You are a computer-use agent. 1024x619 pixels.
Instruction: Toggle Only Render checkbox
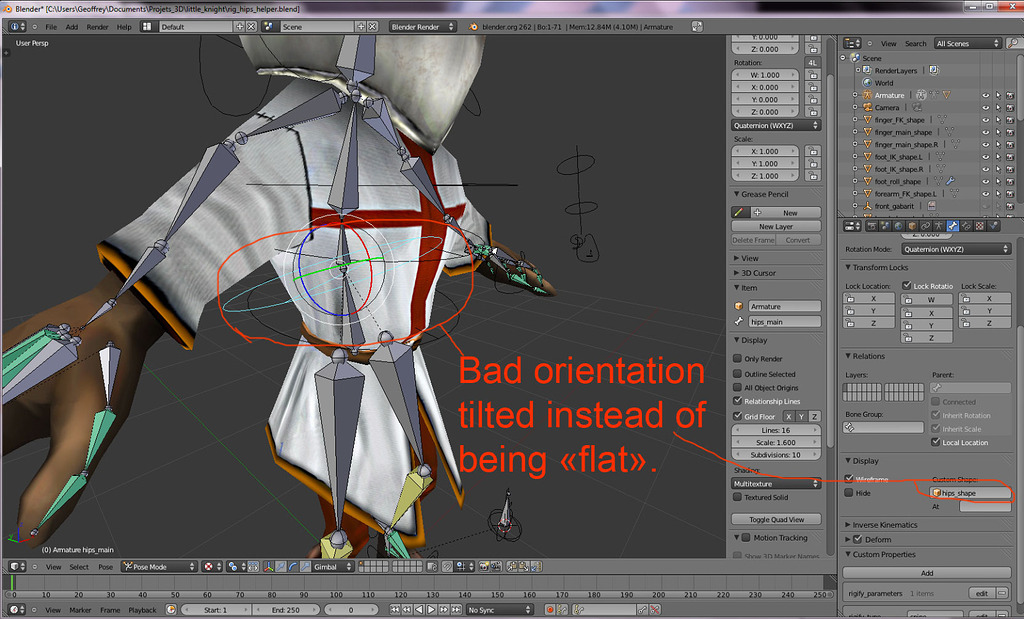click(737, 358)
